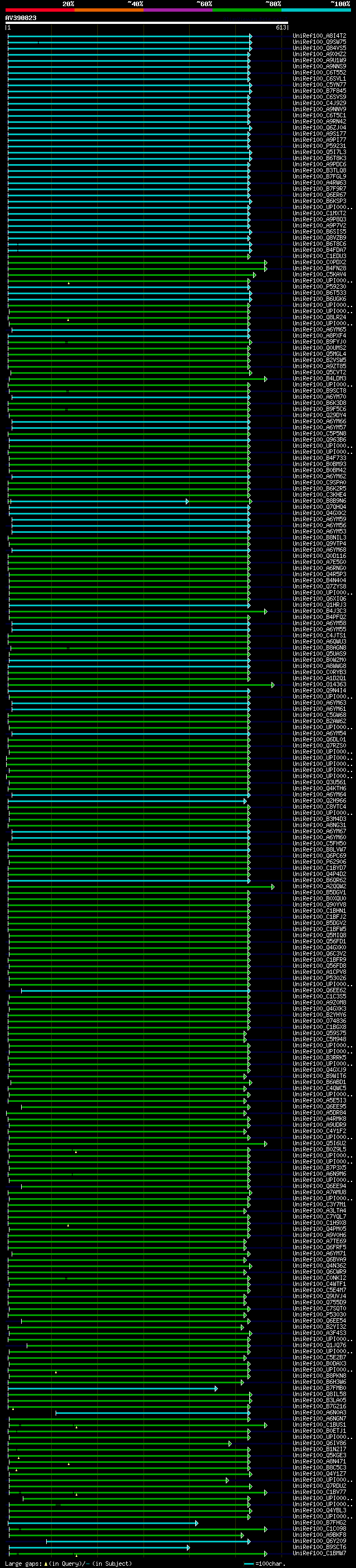
Task: Open the UniRef100_P59231 hit label
Action: point(319,146)
